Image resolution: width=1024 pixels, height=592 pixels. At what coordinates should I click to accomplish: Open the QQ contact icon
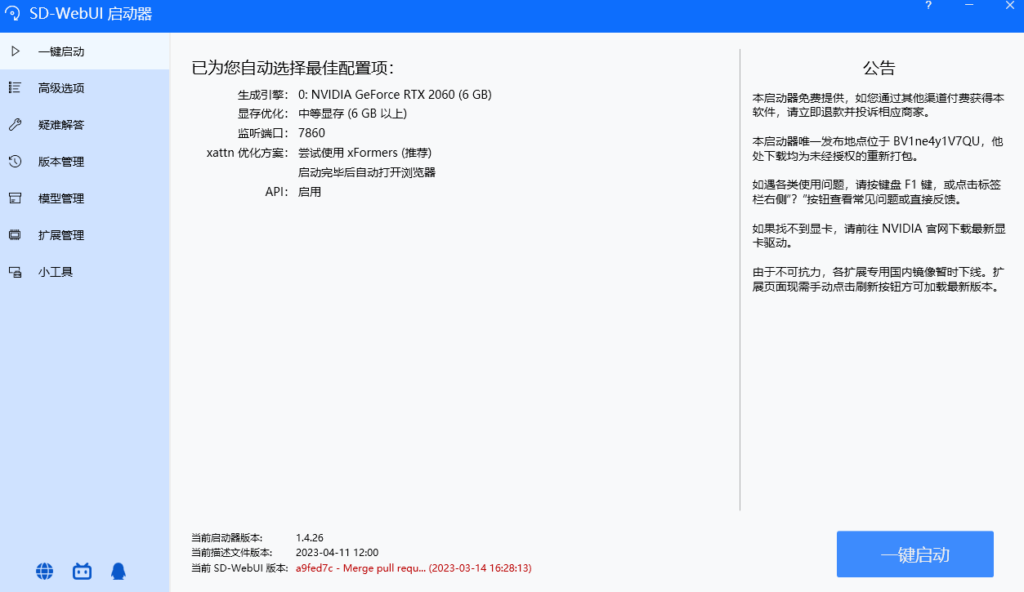click(x=119, y=571)
